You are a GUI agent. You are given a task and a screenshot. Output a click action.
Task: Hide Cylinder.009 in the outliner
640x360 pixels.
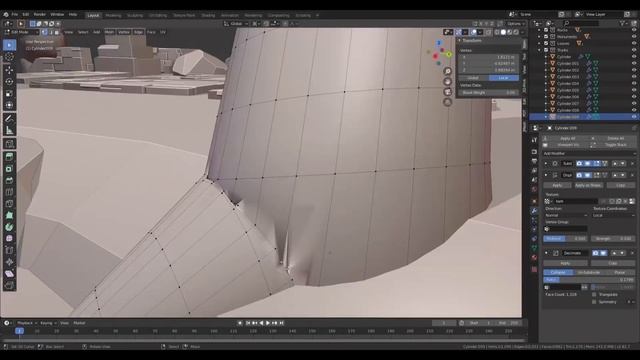tap(634, 117)
